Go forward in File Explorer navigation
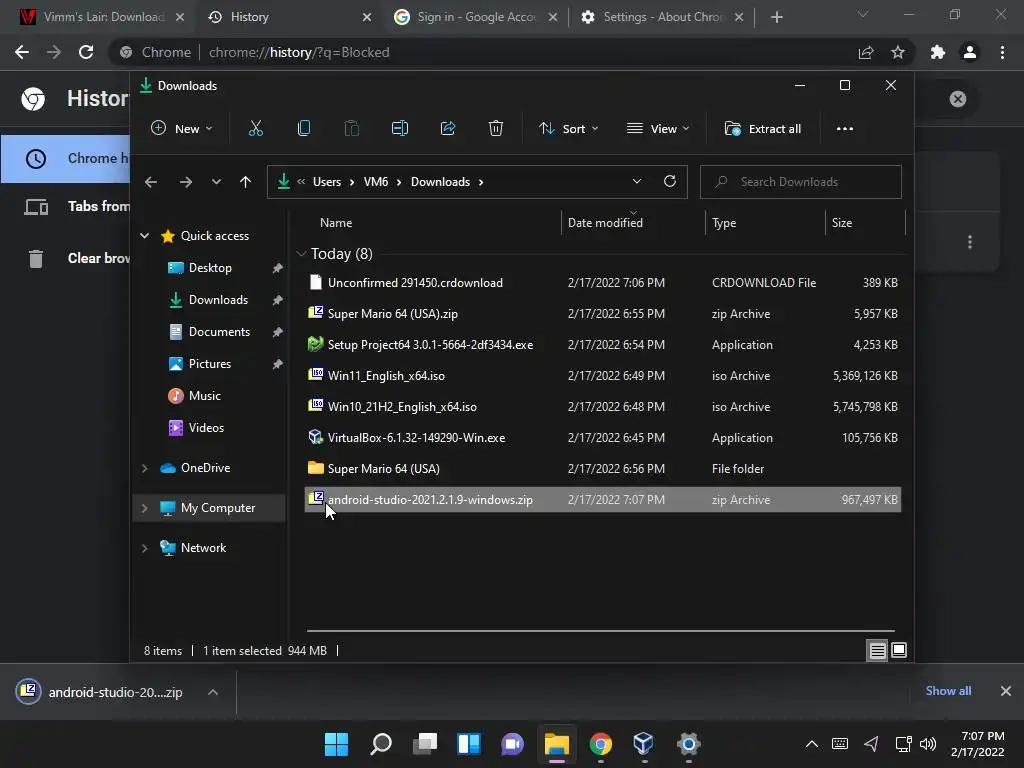This screenshot has width=1024, height=768. (185, 182)
